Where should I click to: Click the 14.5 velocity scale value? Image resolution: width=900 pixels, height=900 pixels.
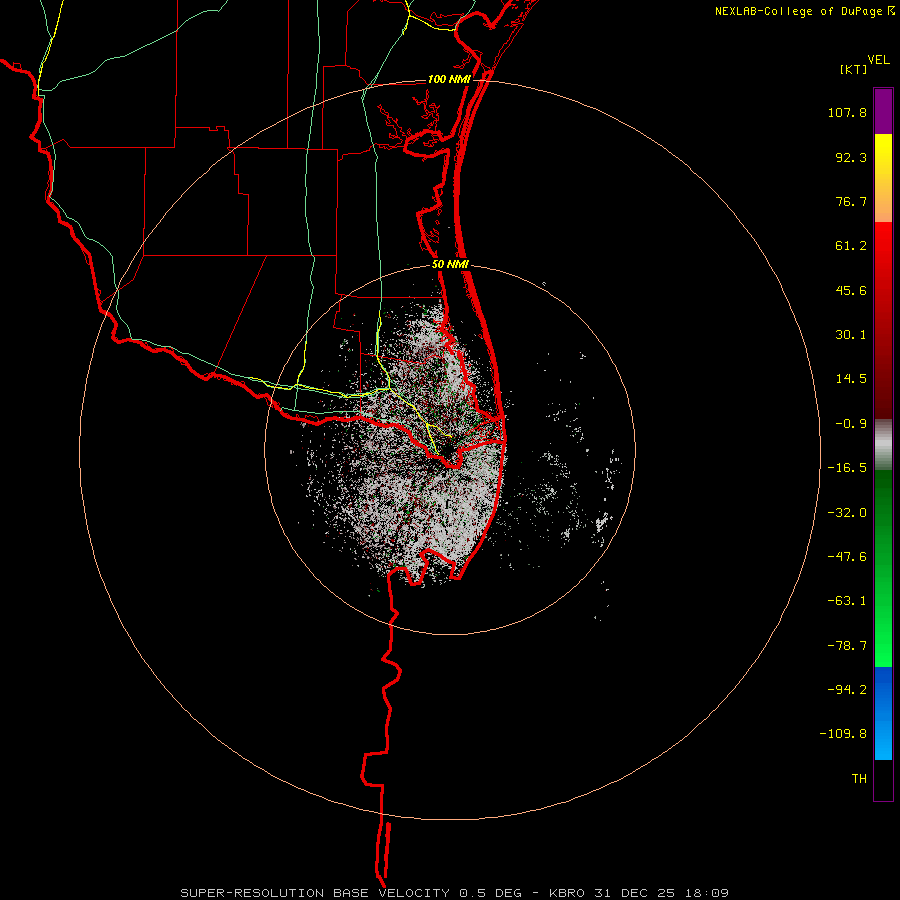851,379
